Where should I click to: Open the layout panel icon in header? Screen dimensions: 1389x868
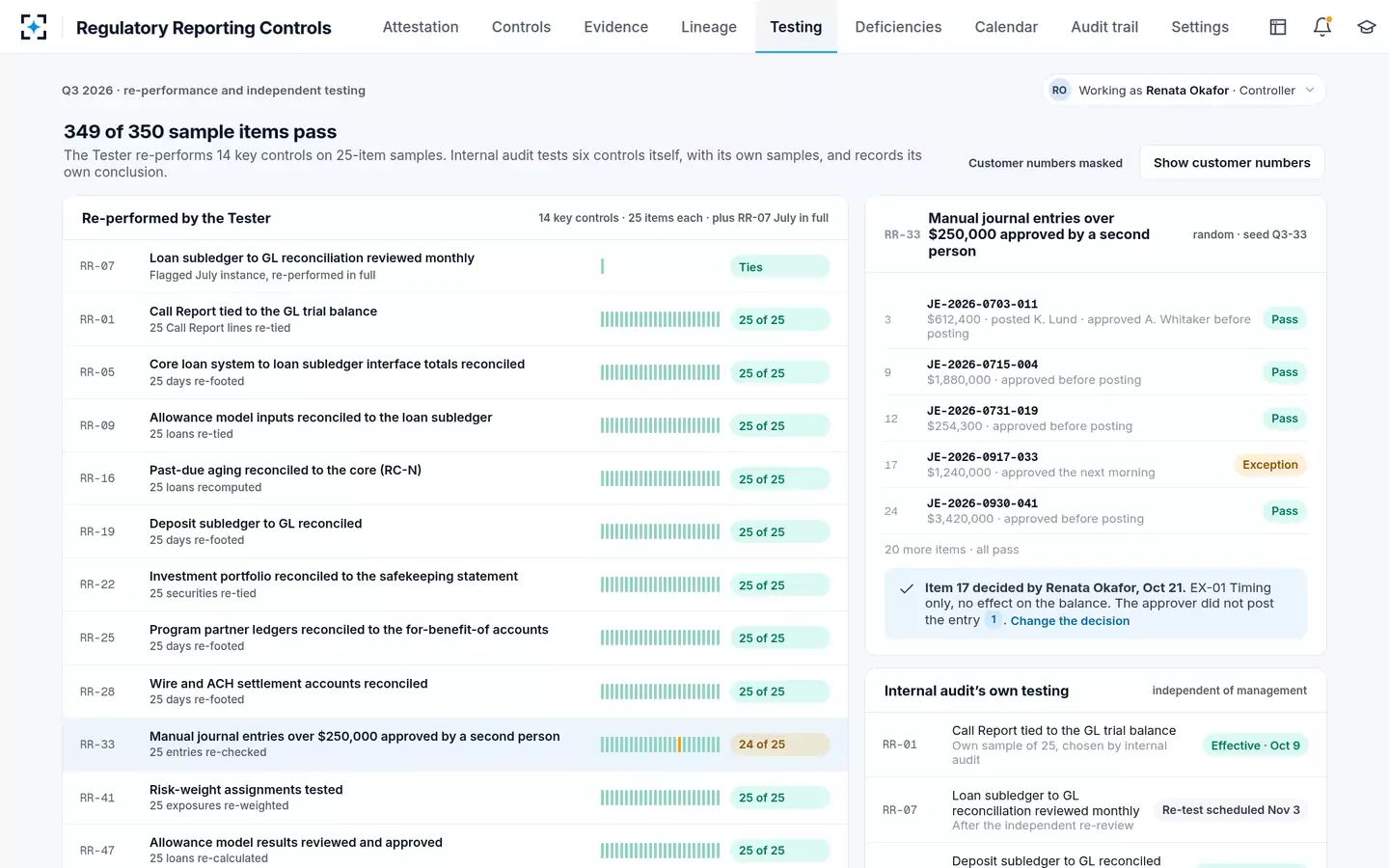coord(1278,27)
